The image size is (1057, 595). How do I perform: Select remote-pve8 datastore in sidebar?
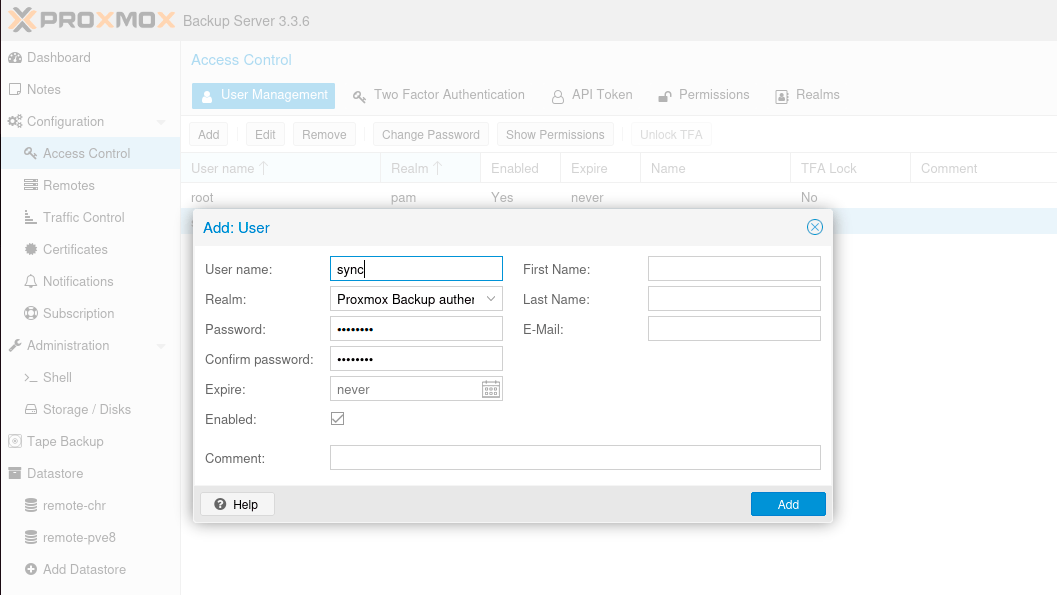[79, 538]
